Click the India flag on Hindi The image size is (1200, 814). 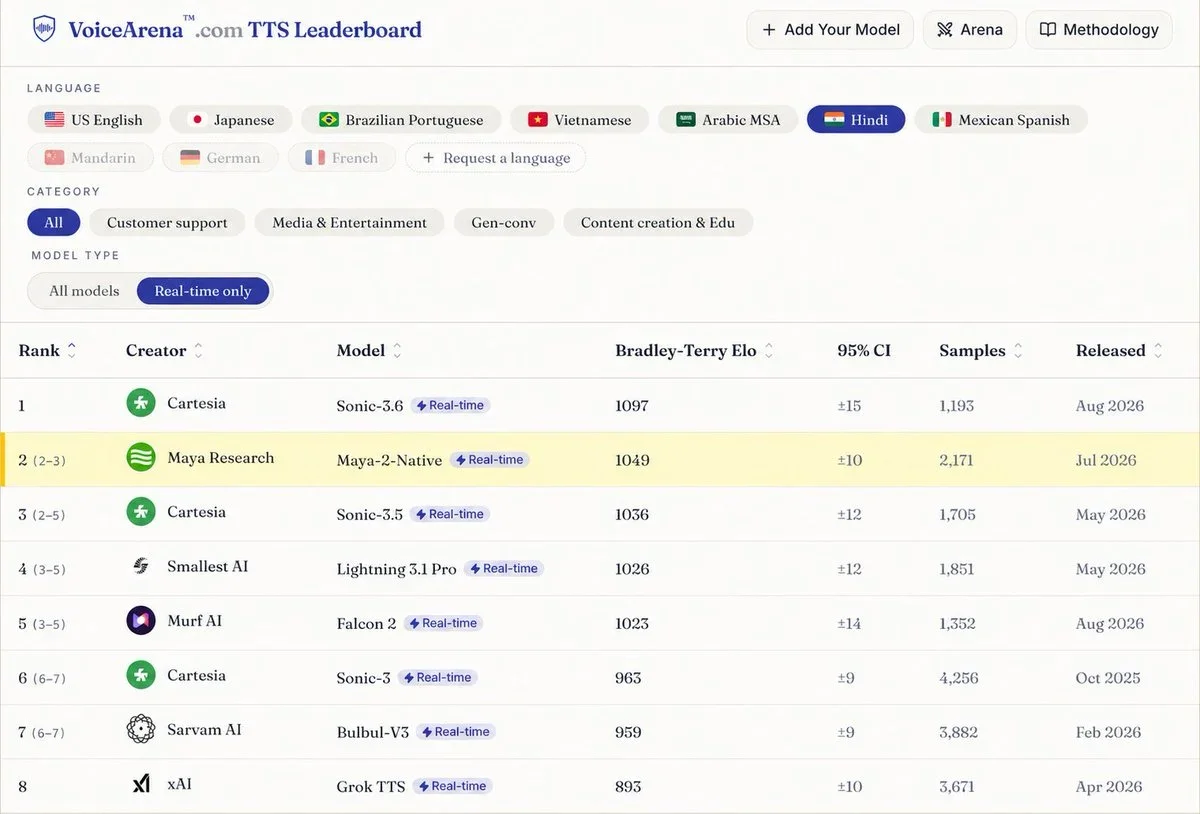coord(834,120)
